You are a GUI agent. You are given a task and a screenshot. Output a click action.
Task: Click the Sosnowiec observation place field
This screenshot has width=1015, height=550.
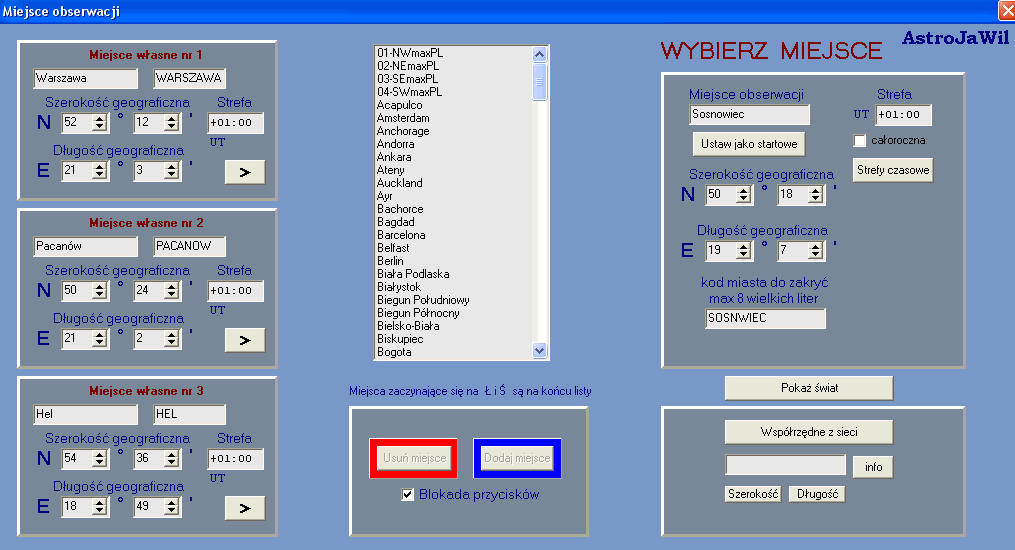pyautogui.click(x=750, y=115)
